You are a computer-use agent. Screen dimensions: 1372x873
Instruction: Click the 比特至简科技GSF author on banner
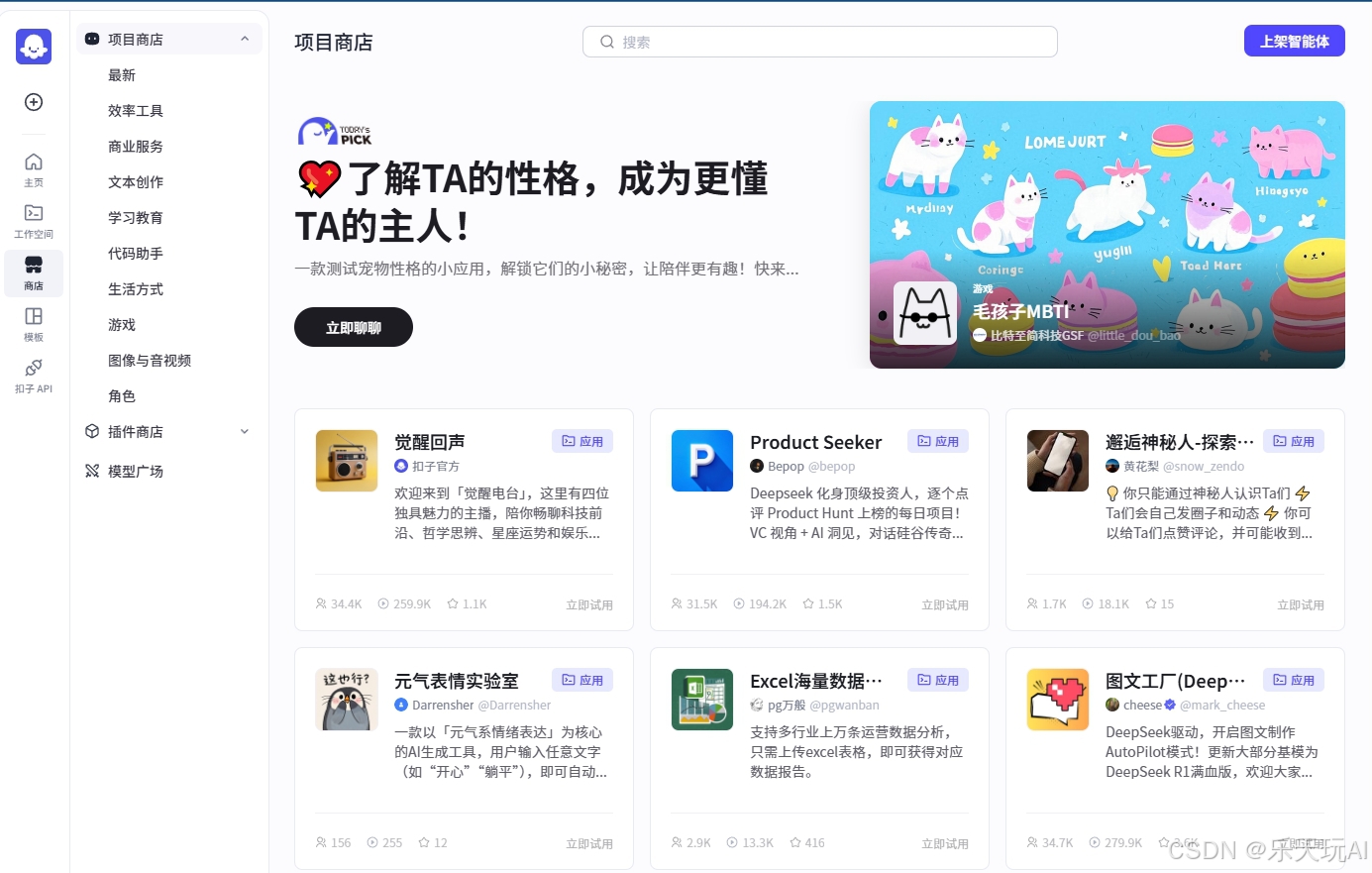click(x=1077, y=335)
